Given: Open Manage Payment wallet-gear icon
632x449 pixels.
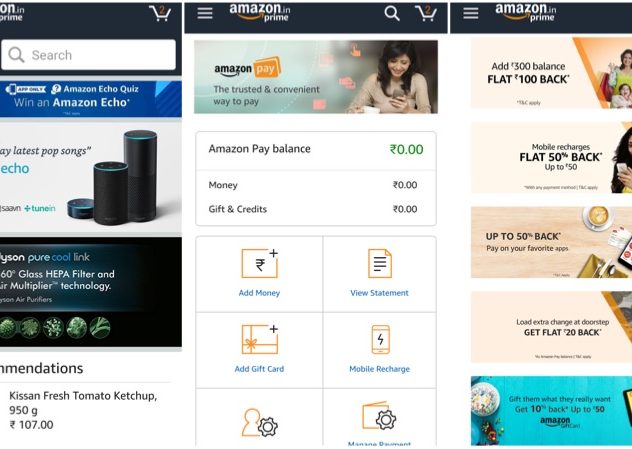Looking at the screenshot, I should tap(379, 416).
